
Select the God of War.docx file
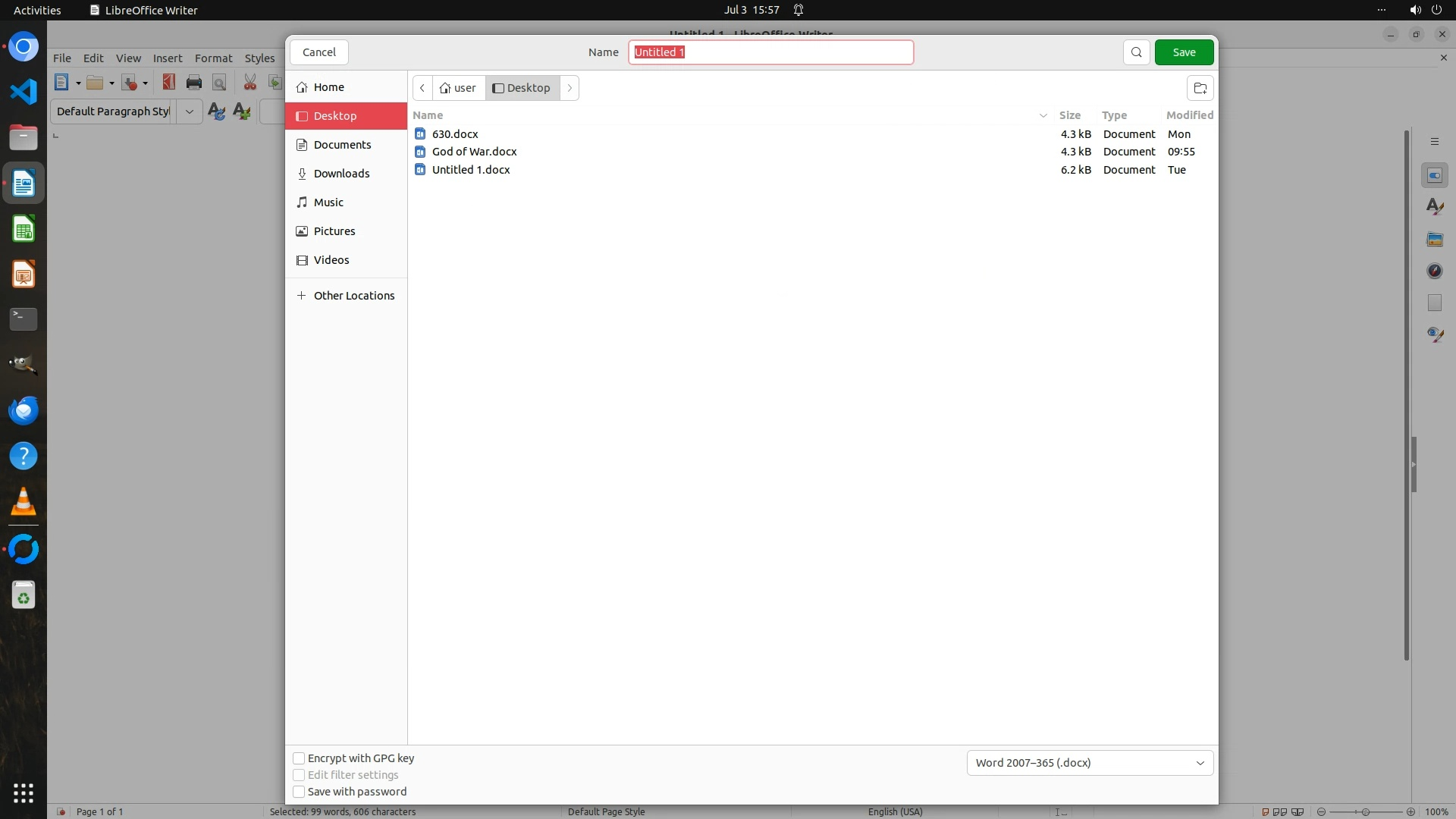click(474, 152)
